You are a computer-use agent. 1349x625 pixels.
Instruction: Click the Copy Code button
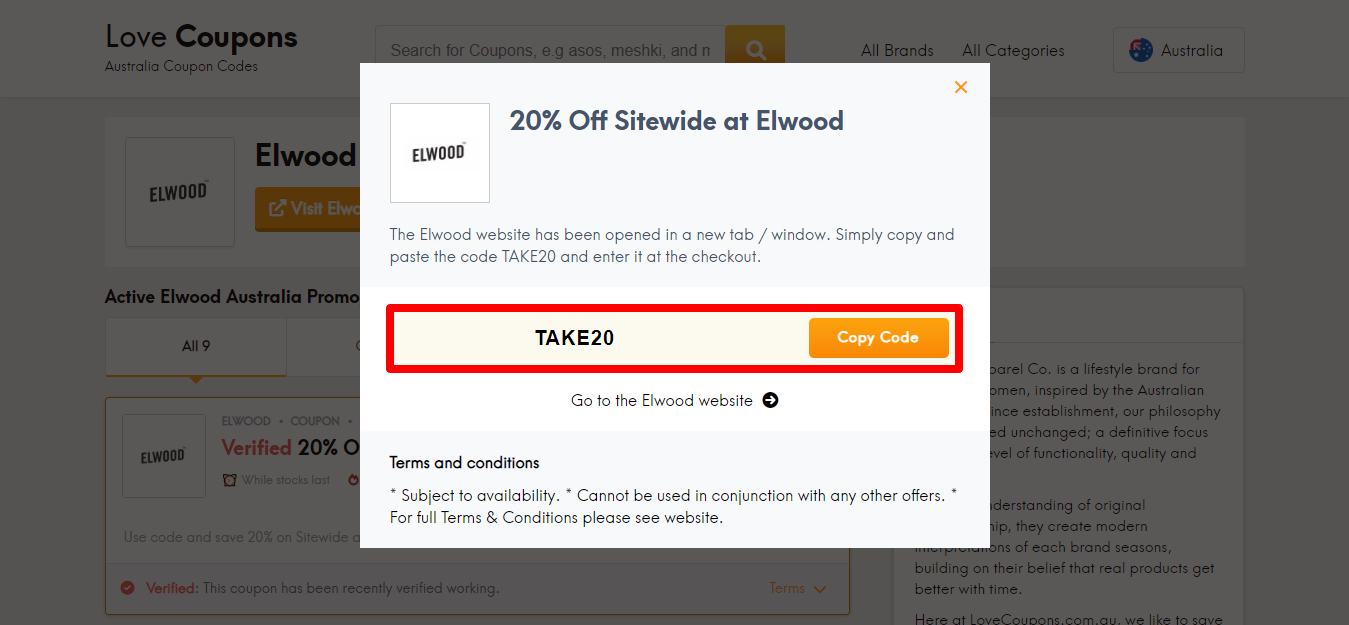coord(879,337)
